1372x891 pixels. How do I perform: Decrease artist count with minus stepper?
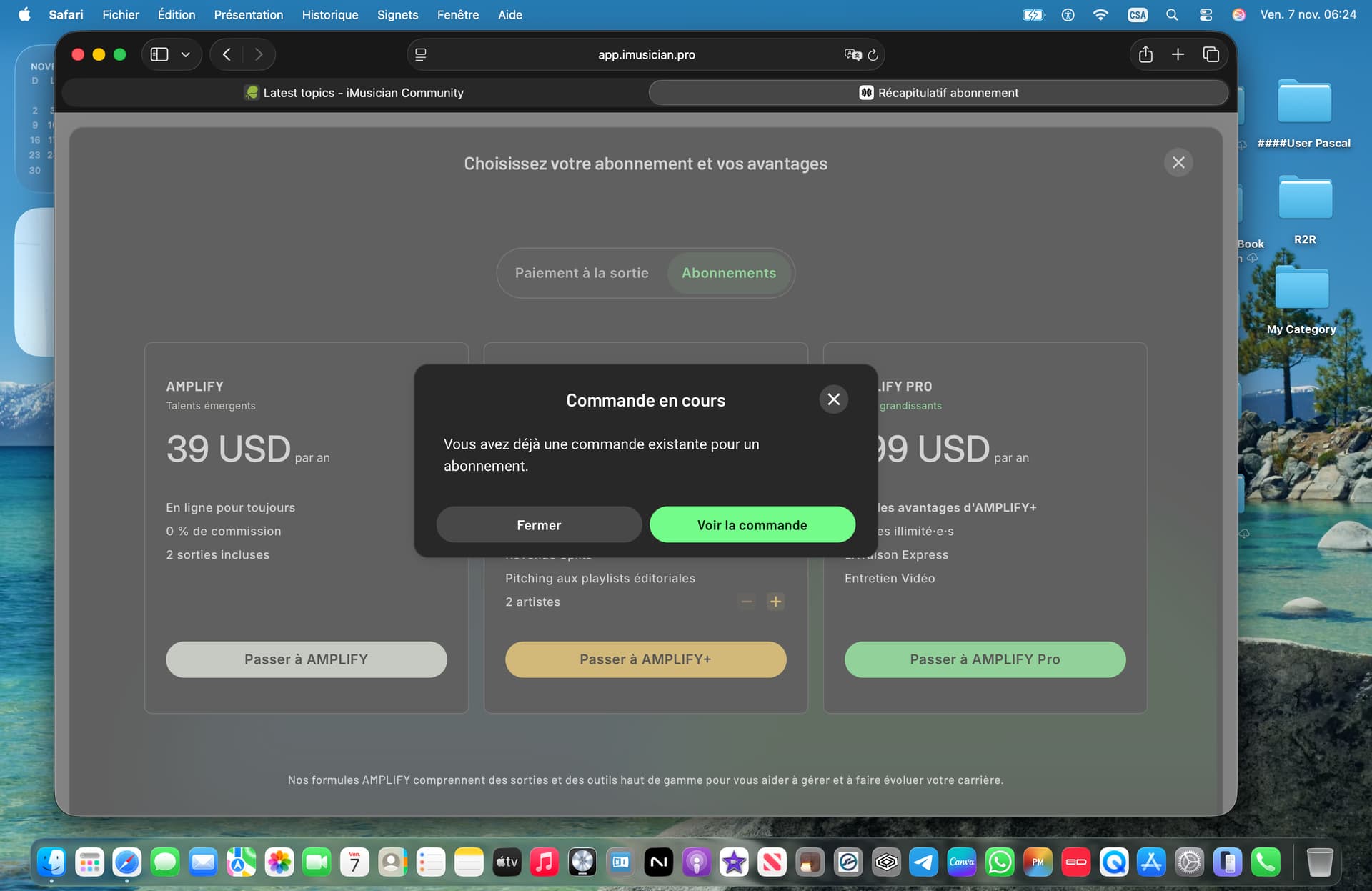click(x=747, y=602)
